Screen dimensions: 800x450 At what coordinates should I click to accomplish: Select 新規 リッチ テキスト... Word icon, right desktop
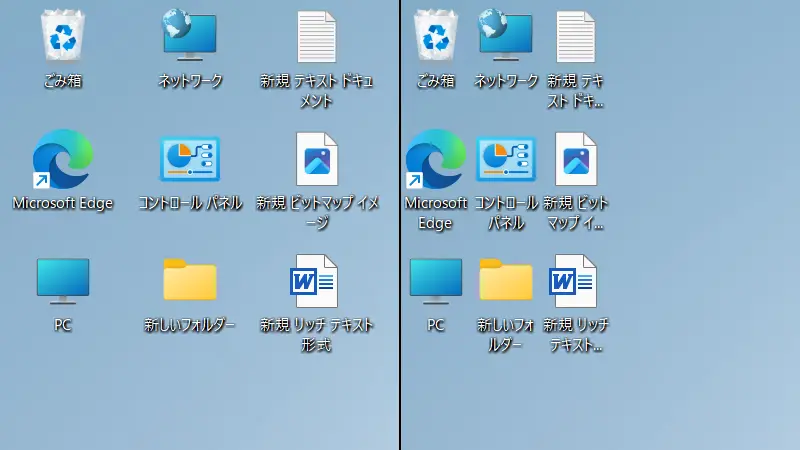pyautogui.click(x=573, y=281)
